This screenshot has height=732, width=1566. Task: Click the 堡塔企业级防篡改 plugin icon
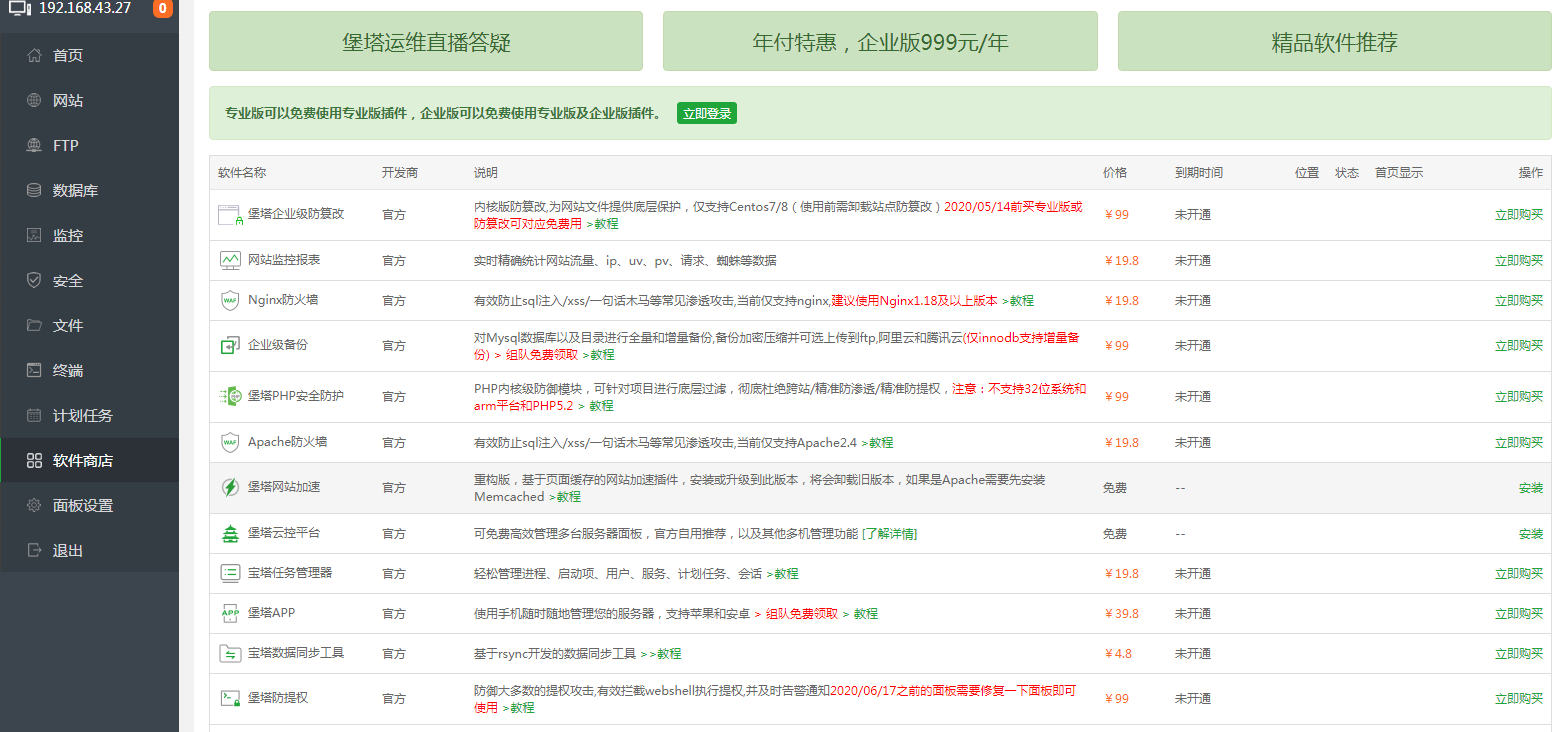(230, 214)
